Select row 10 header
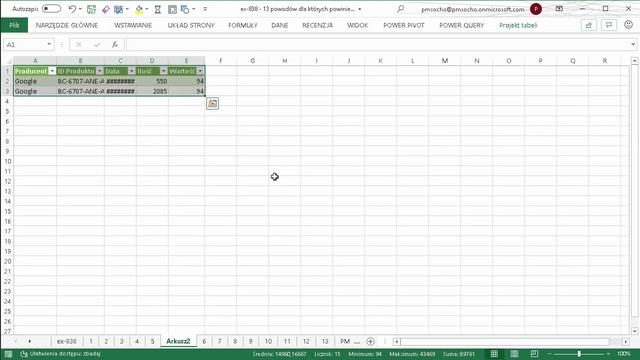Screen dimensions: 640x360 click(7, 161)
